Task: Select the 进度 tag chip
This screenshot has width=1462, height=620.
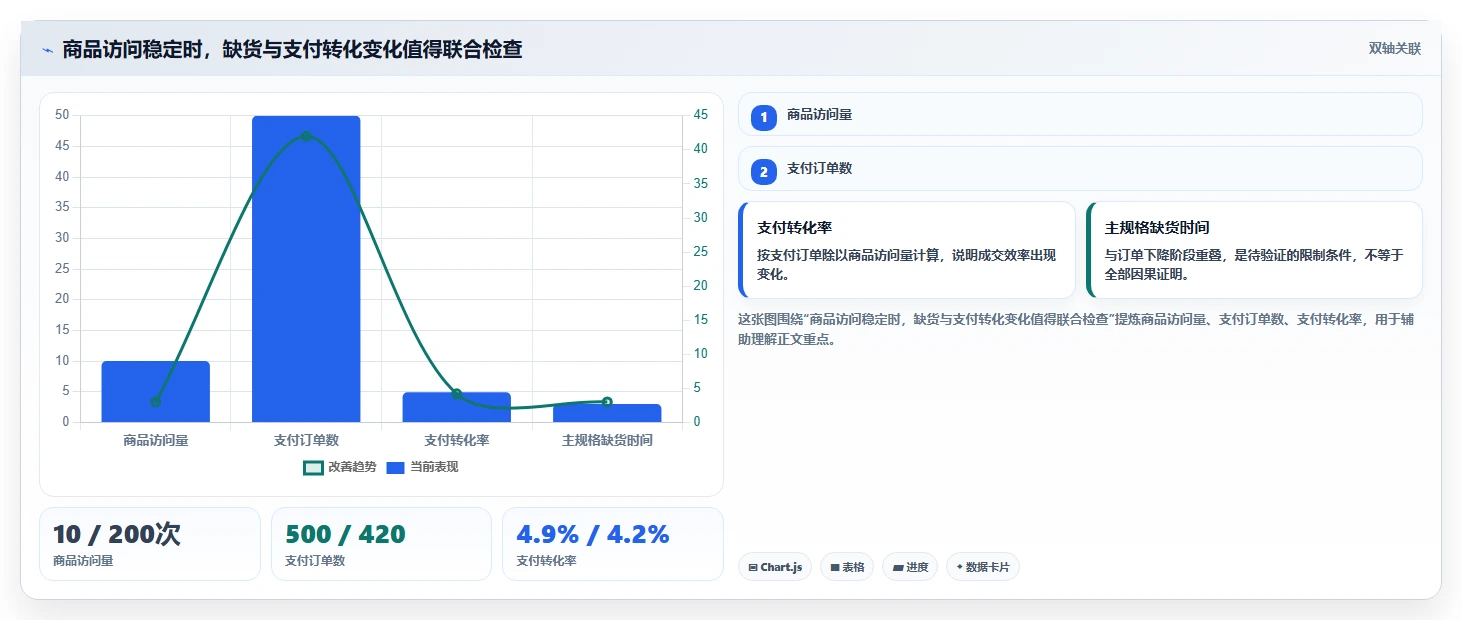Action: tap(910, 567)
